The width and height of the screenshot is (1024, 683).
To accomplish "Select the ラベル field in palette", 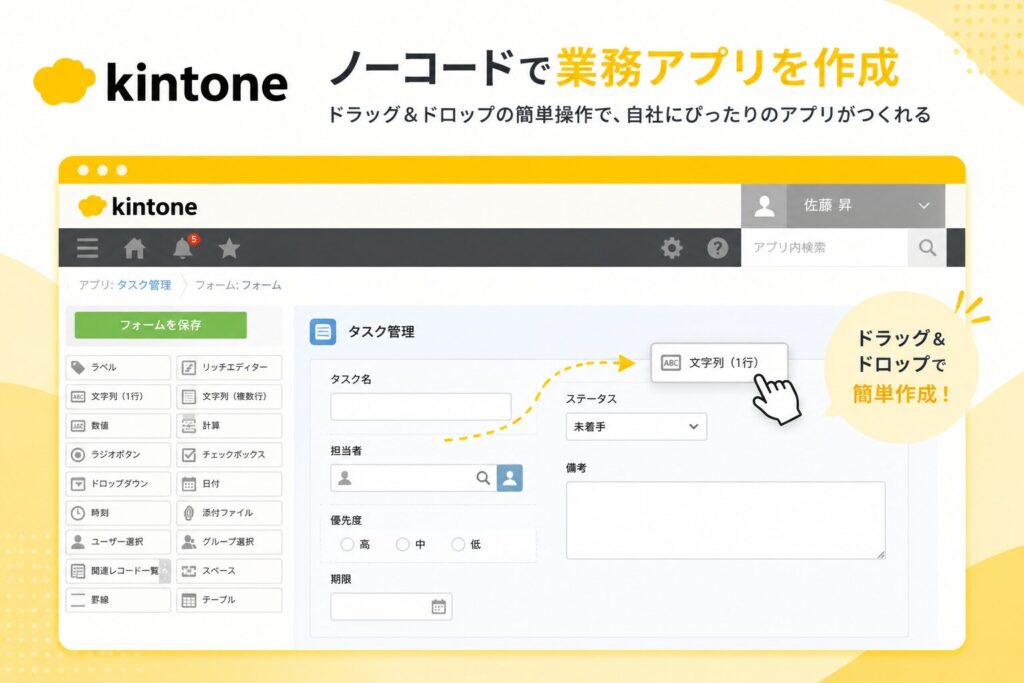I will click(118, 368).
